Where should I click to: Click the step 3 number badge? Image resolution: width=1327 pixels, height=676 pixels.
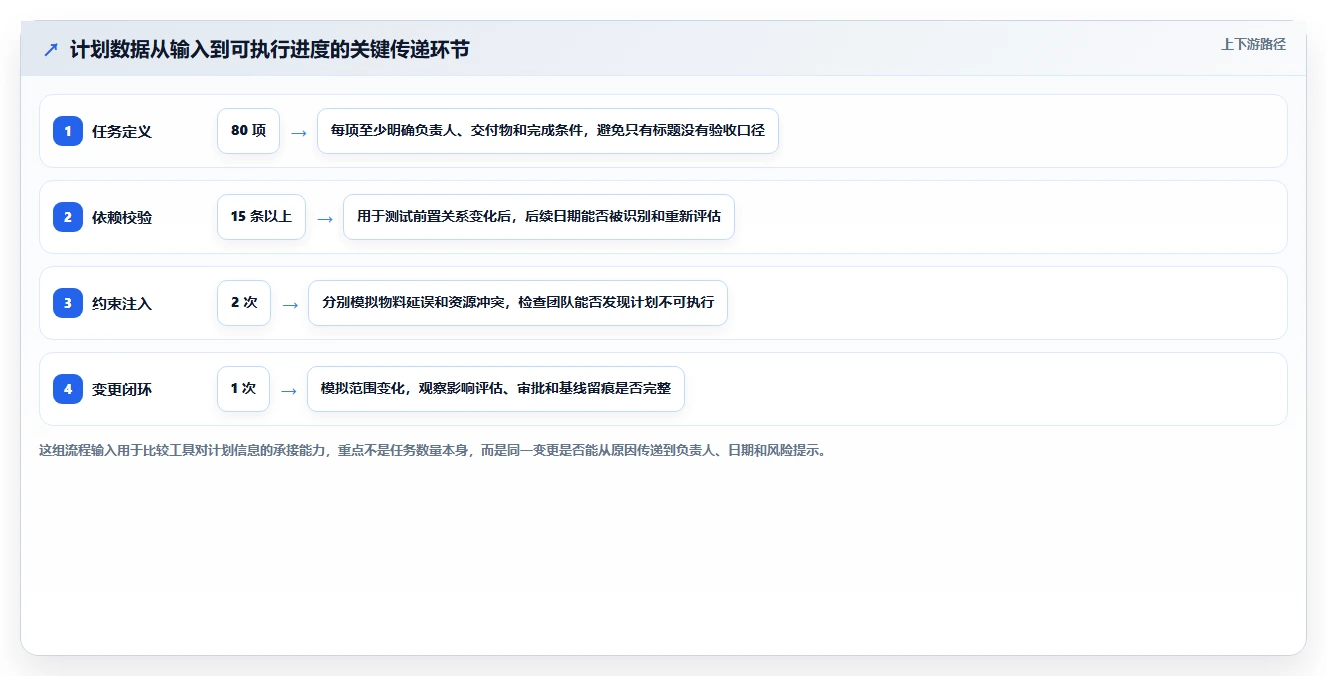click(68, 303)
